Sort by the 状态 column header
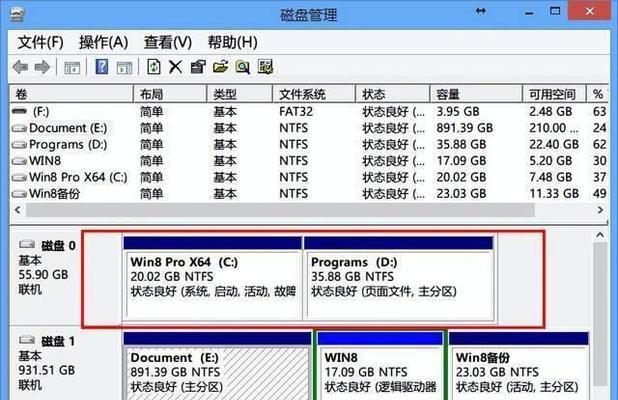The height and width of the screenshot is (400, 618). [x=393, y=94]
